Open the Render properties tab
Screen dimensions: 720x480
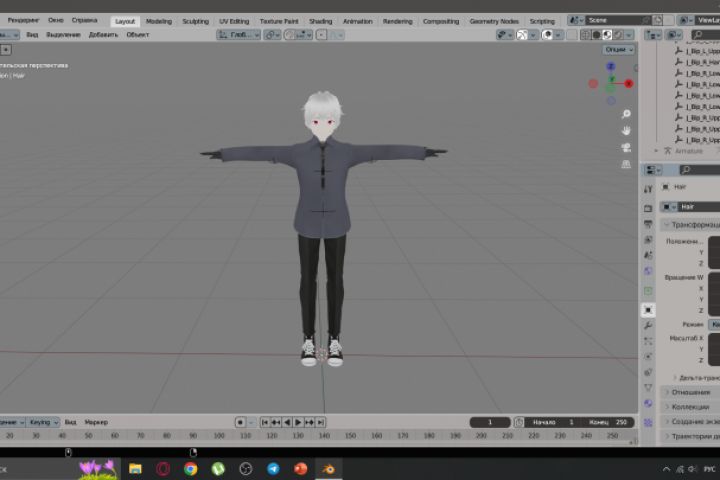click(648, 209)
